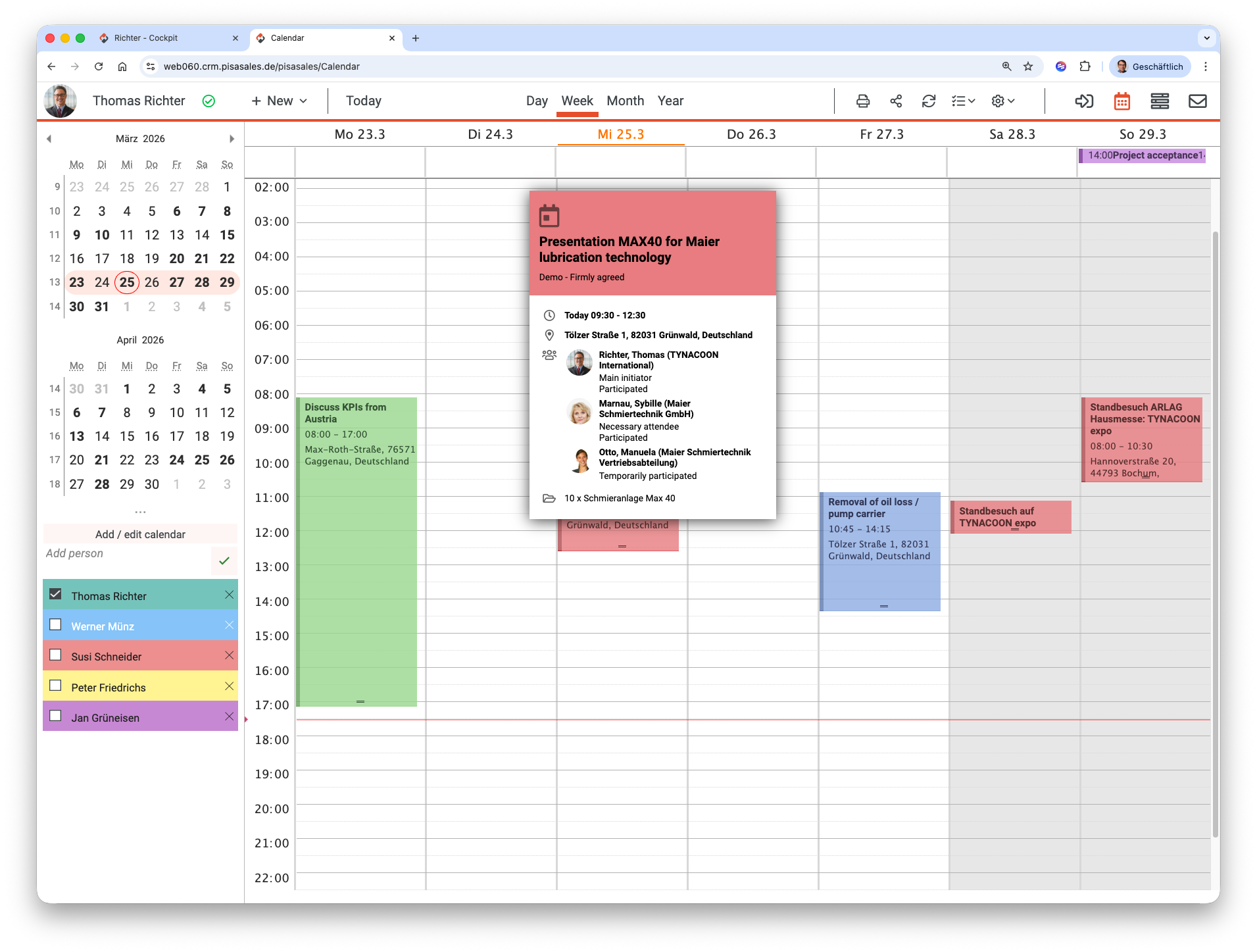Open the Geschäftlich profile button
Viewport: 1257px width, 952px height.
pos(1150,66)
